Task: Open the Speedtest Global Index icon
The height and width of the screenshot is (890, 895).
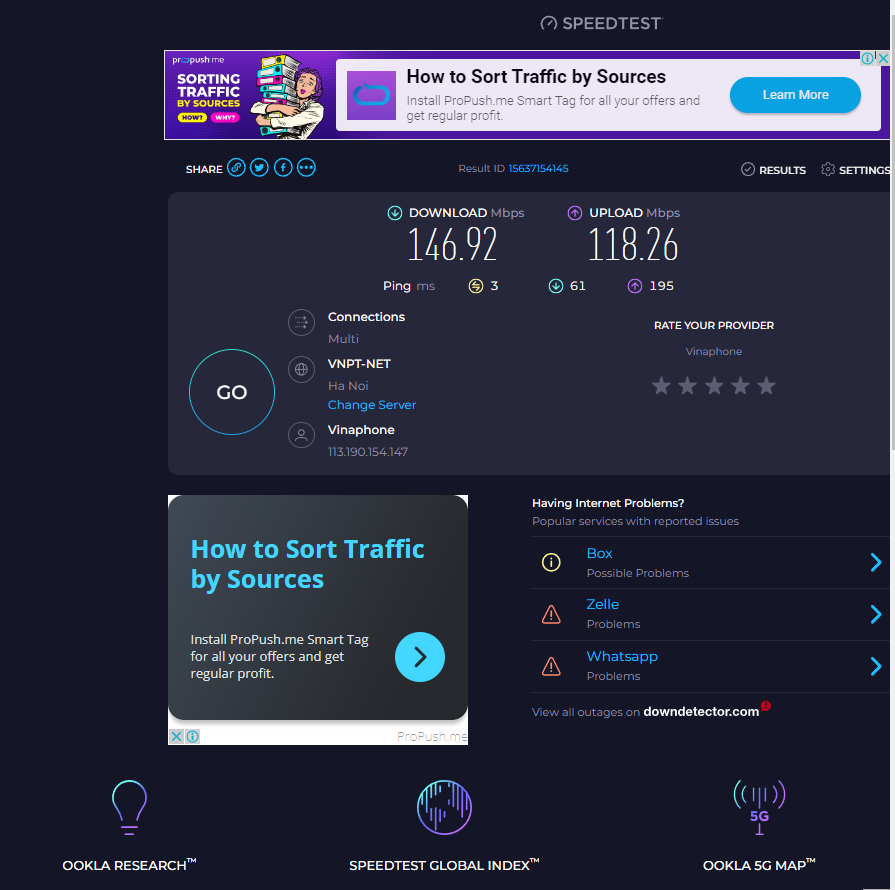Action: point(444,807)
